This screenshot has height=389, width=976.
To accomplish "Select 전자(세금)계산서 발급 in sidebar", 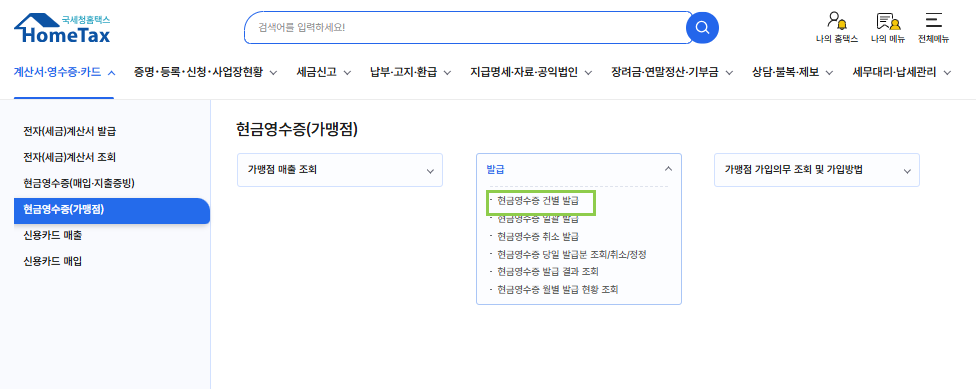I will [69, 131].
